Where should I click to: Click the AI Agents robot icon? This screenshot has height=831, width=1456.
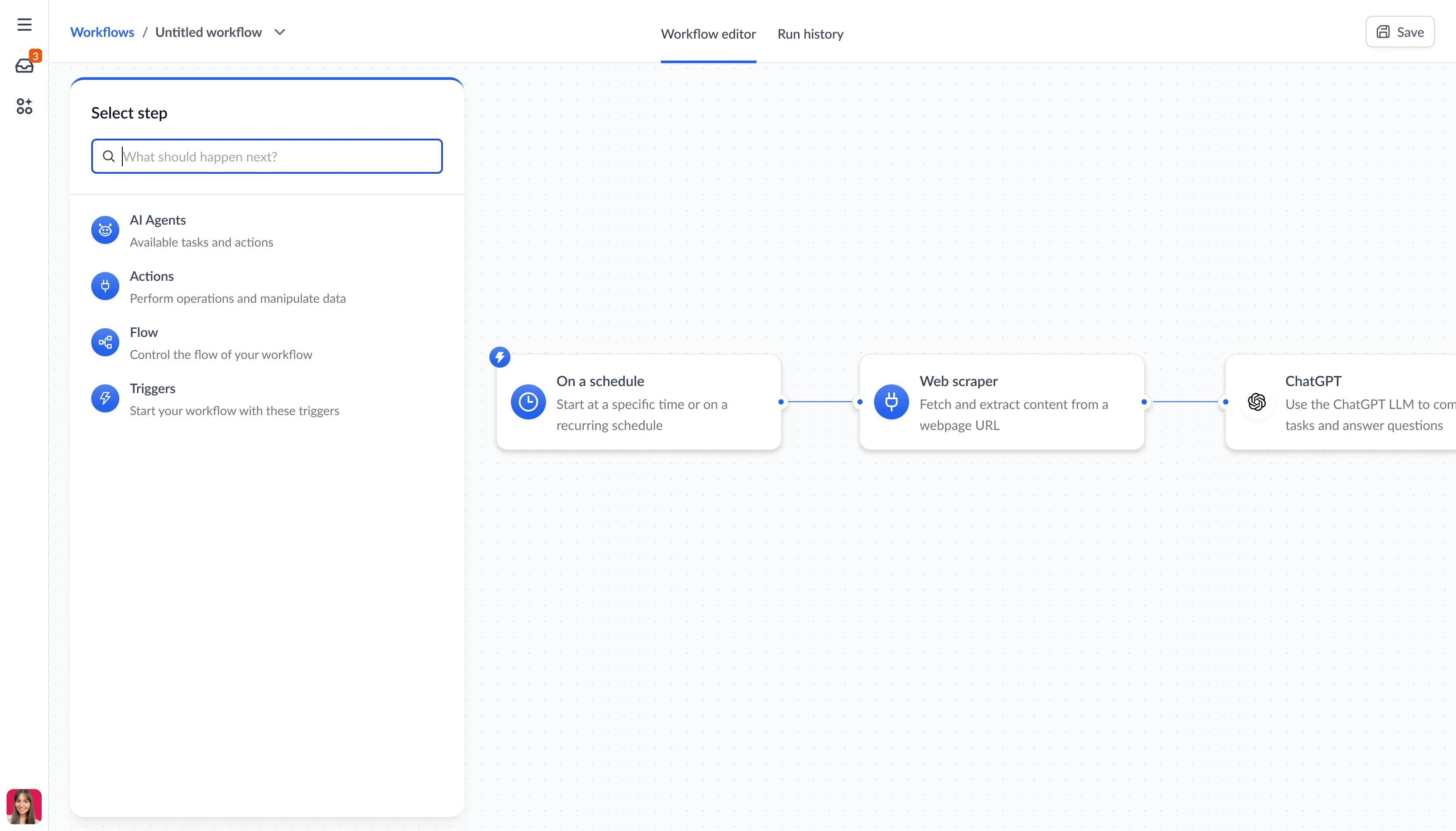click(105, 230)
